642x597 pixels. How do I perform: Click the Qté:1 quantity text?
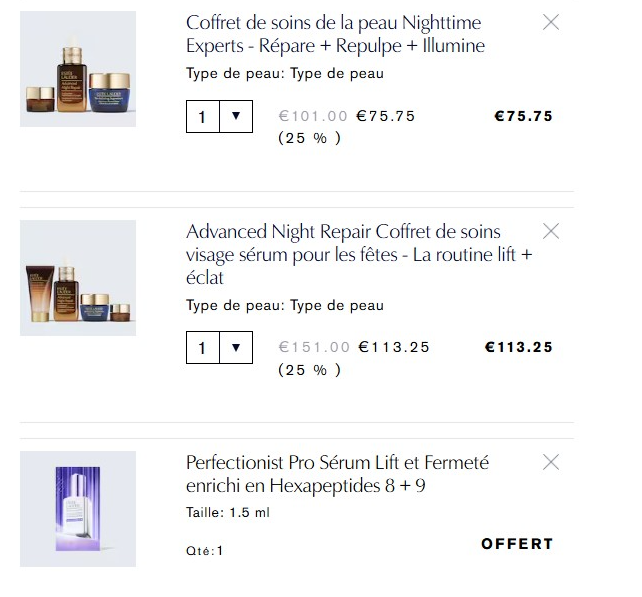[x=205, y=550]
